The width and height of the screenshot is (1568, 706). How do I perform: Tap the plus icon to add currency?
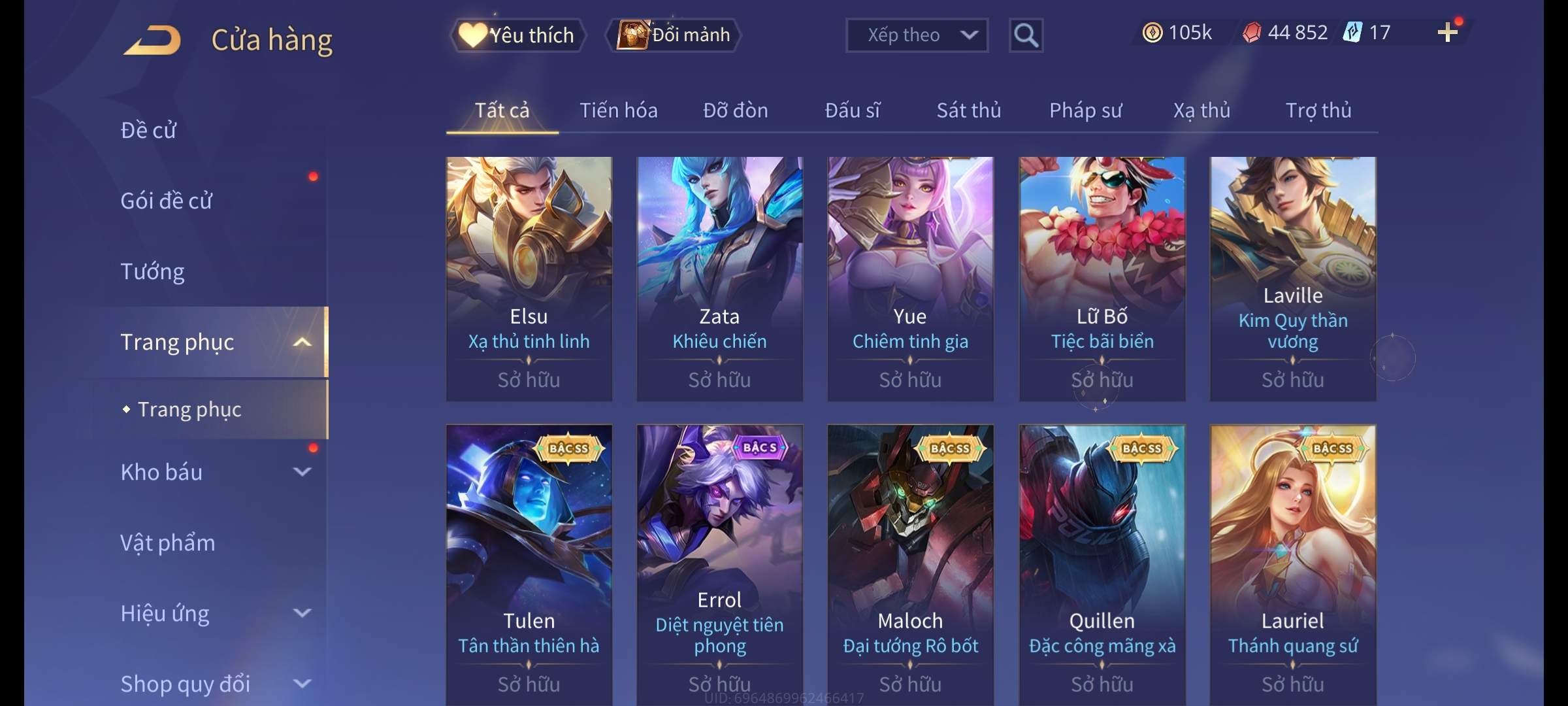[1448, 32]
